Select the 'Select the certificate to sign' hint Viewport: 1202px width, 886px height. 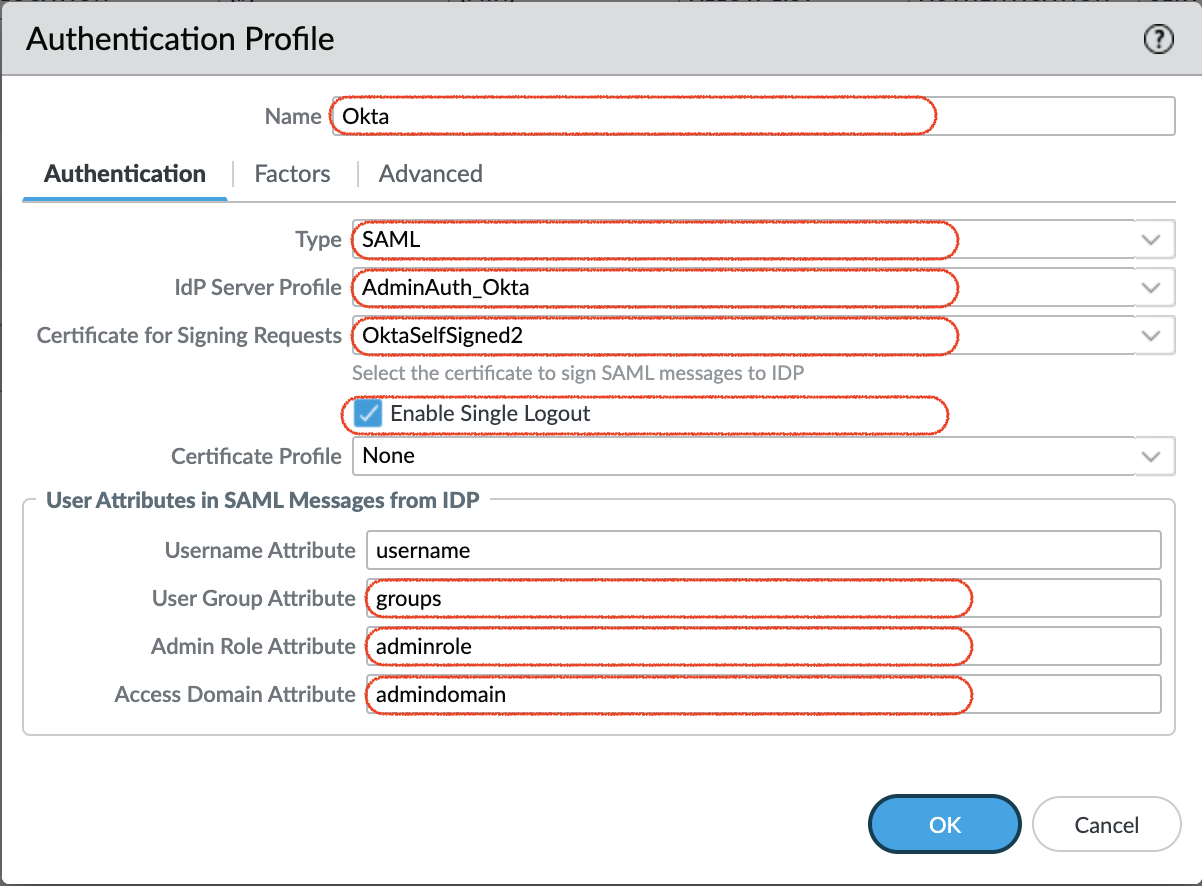click(578, 373)
